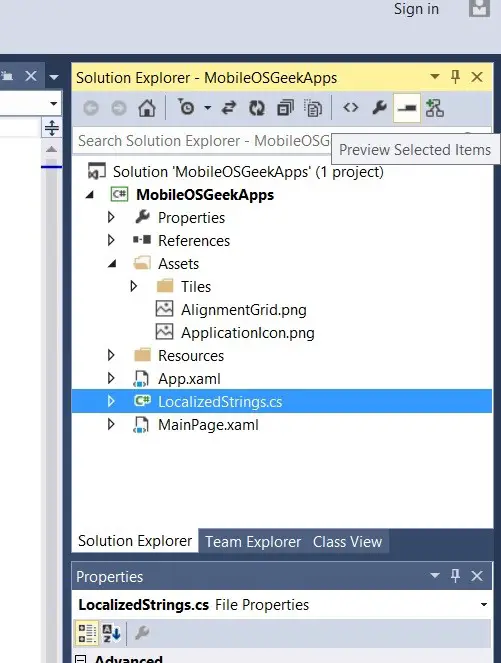Close the Properties panel

pyautogui.click(x=477, y=575)
